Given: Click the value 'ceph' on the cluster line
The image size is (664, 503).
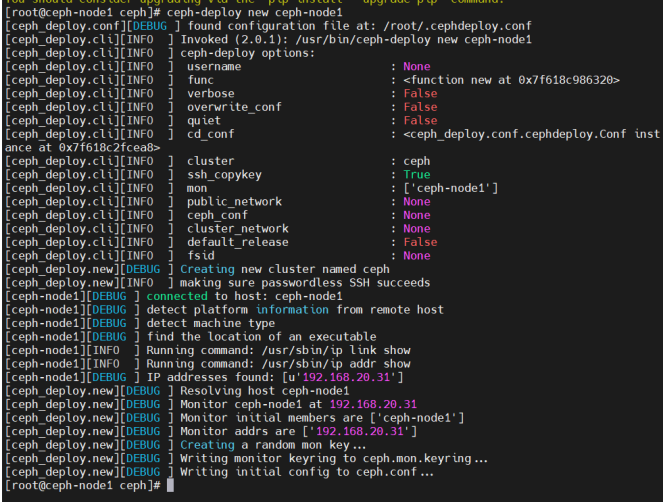Looking at the screenshot, I should (x=417, y=161).
